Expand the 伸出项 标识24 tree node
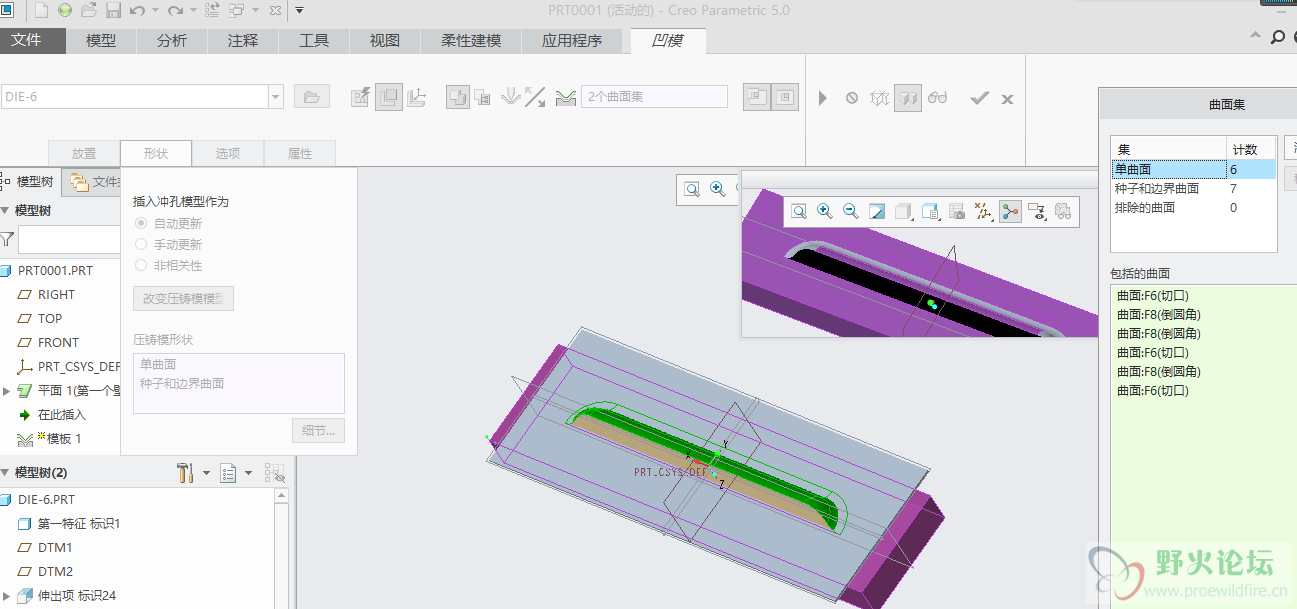This screenshot has width=1297, height=609. (x=7, y=595)
